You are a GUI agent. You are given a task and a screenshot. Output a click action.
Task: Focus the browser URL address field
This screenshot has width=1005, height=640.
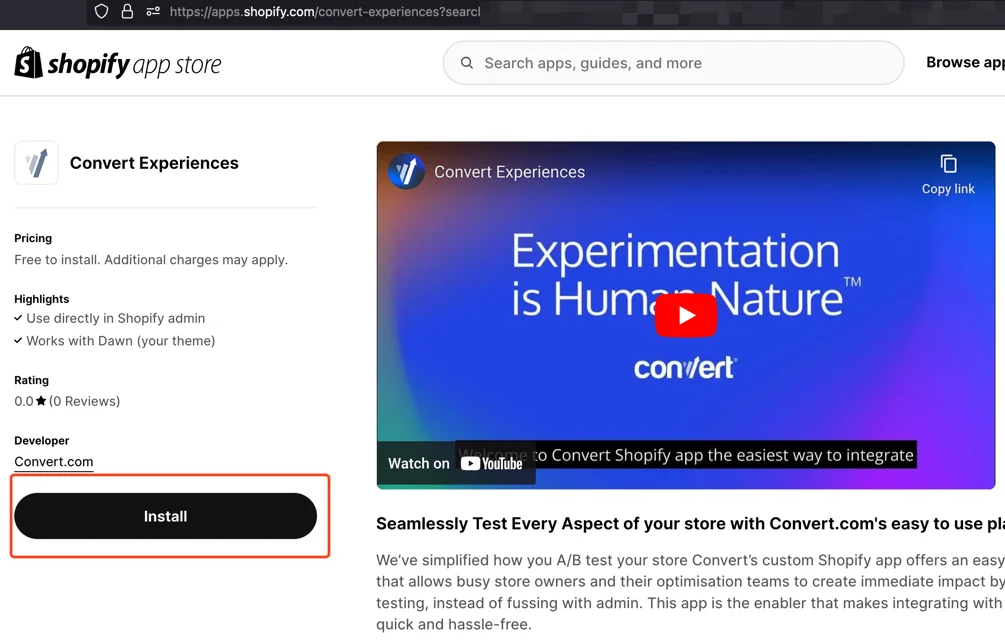click(324, 12)
